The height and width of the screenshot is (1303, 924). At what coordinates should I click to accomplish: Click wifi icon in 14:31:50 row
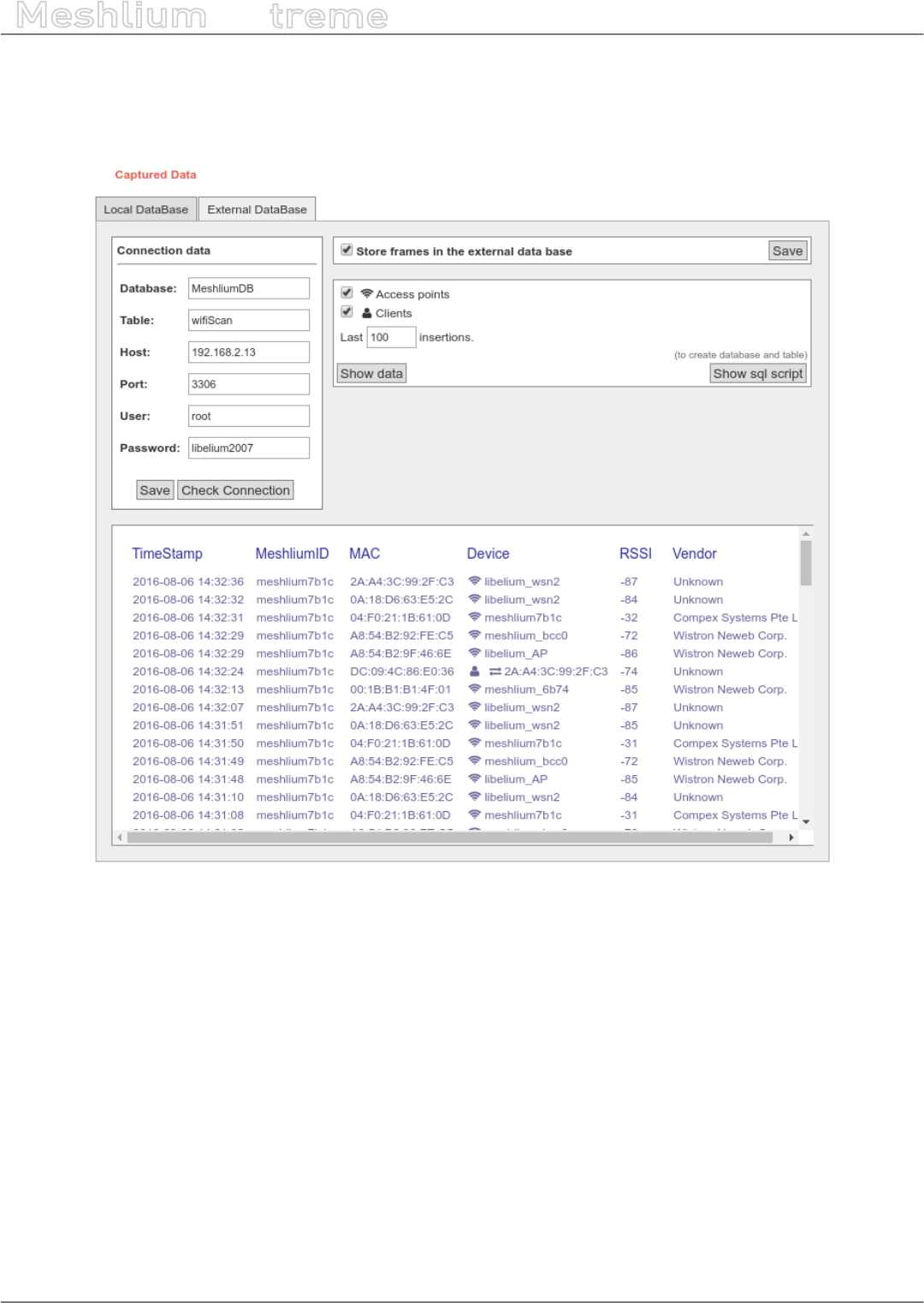click(474, 743)
